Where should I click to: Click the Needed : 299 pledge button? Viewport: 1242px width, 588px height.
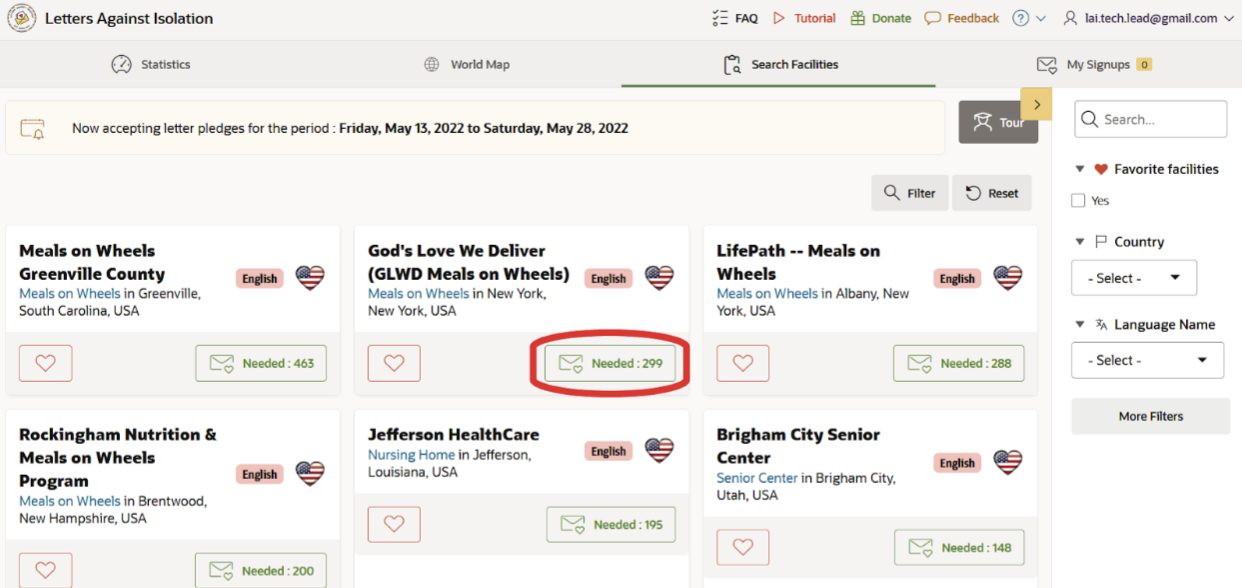pyautogui.click(x=611, y=363)
